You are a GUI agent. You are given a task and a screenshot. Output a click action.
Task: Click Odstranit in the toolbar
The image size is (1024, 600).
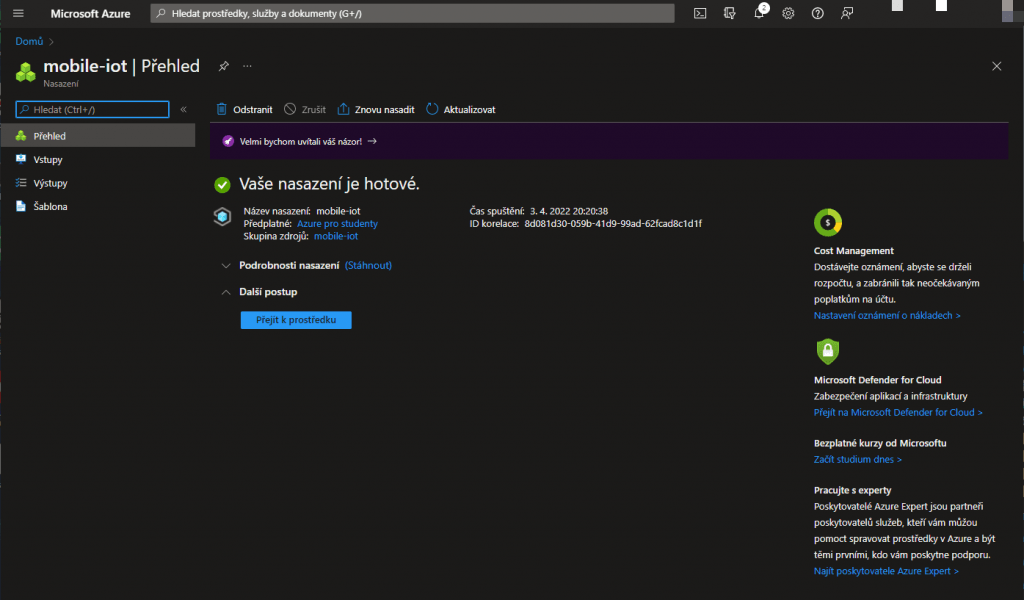(244, 109)
